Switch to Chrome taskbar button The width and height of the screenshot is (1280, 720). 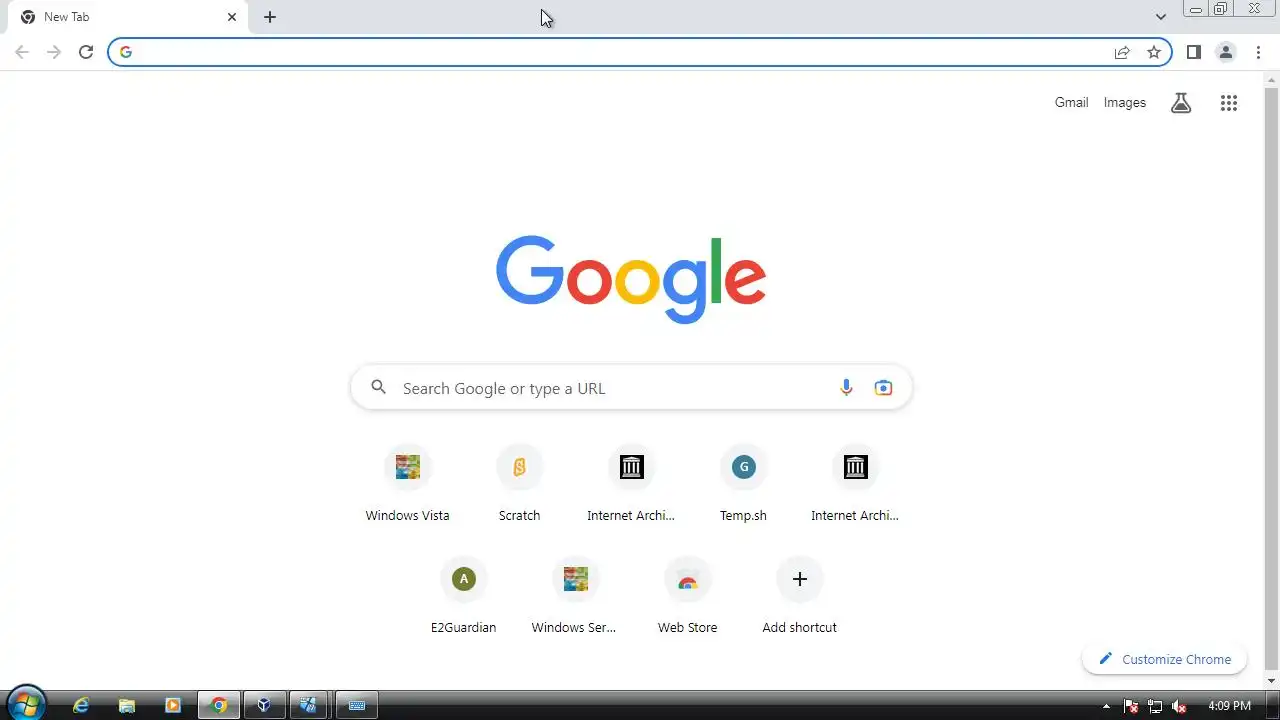[x=219, y=705]
